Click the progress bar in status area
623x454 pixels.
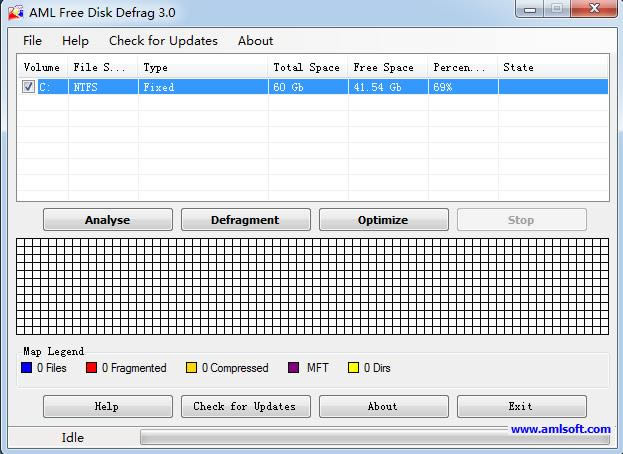click(x=375, y=438)
